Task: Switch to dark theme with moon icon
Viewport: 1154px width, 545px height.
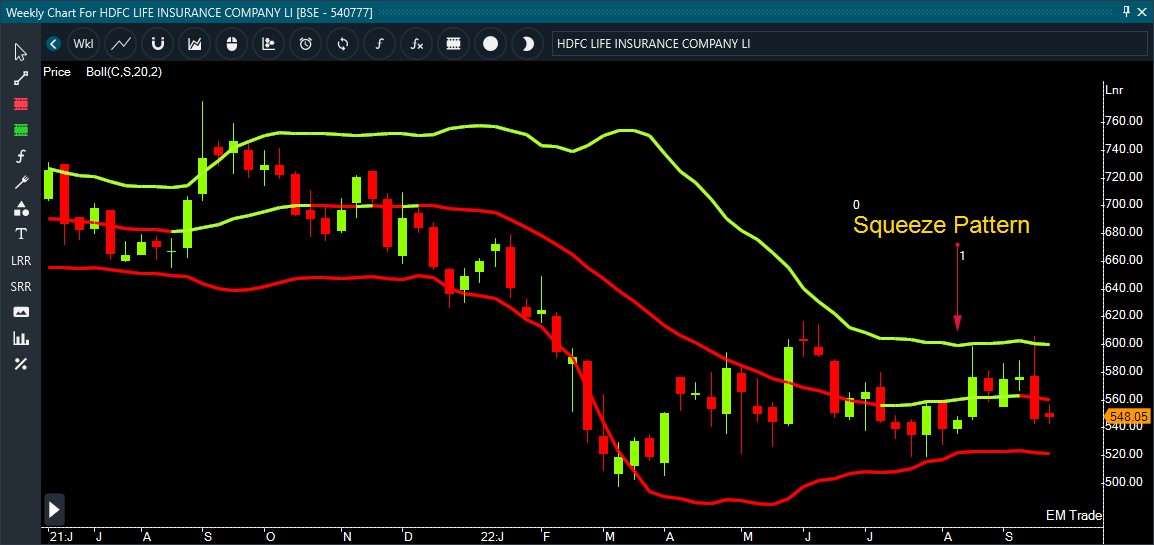Action: click(x=527, y=44)
